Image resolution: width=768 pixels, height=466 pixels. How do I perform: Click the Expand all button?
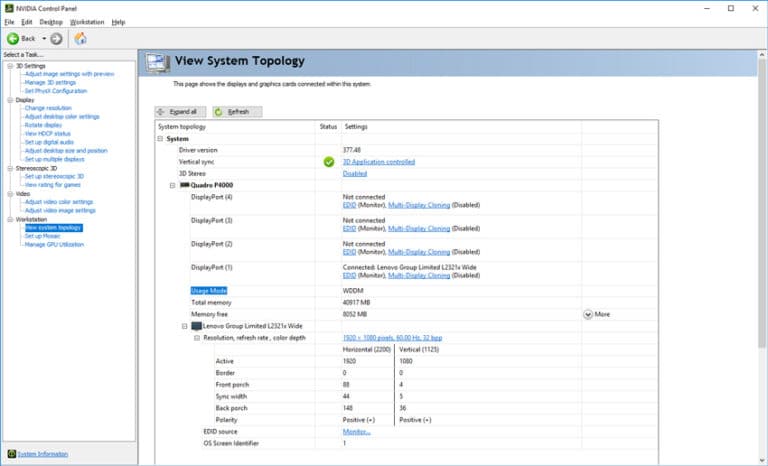click(x=180, y=112)
